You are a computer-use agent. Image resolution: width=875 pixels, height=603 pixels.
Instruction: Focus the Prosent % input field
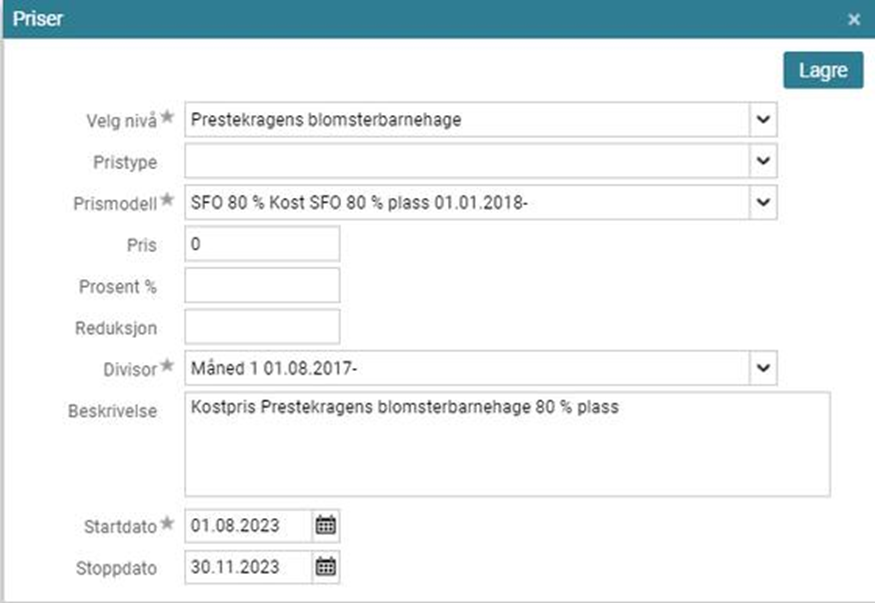tap(262, 285)
